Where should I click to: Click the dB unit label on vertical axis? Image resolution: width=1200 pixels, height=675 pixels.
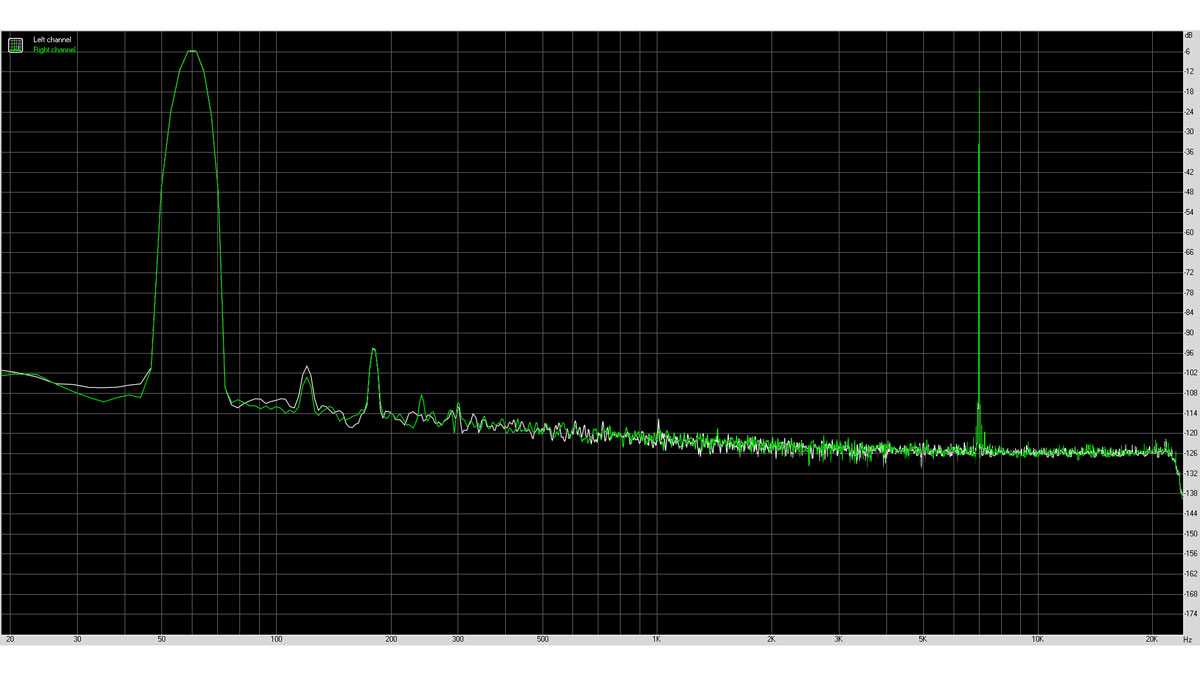(x=1187, y=37)
